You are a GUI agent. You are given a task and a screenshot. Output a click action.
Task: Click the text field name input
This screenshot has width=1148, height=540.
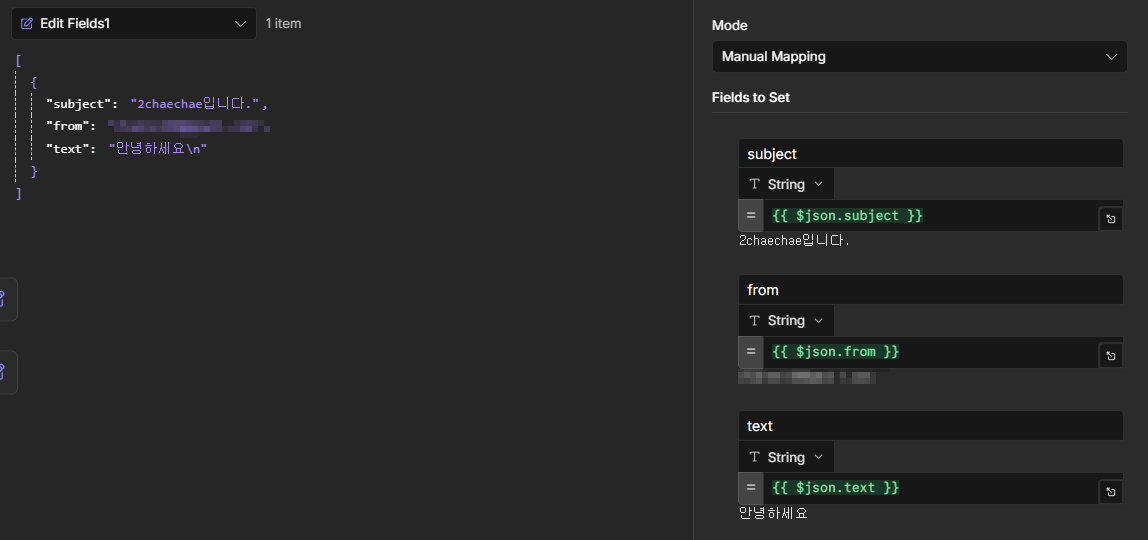pyautogui.click(x=931, y=426)
